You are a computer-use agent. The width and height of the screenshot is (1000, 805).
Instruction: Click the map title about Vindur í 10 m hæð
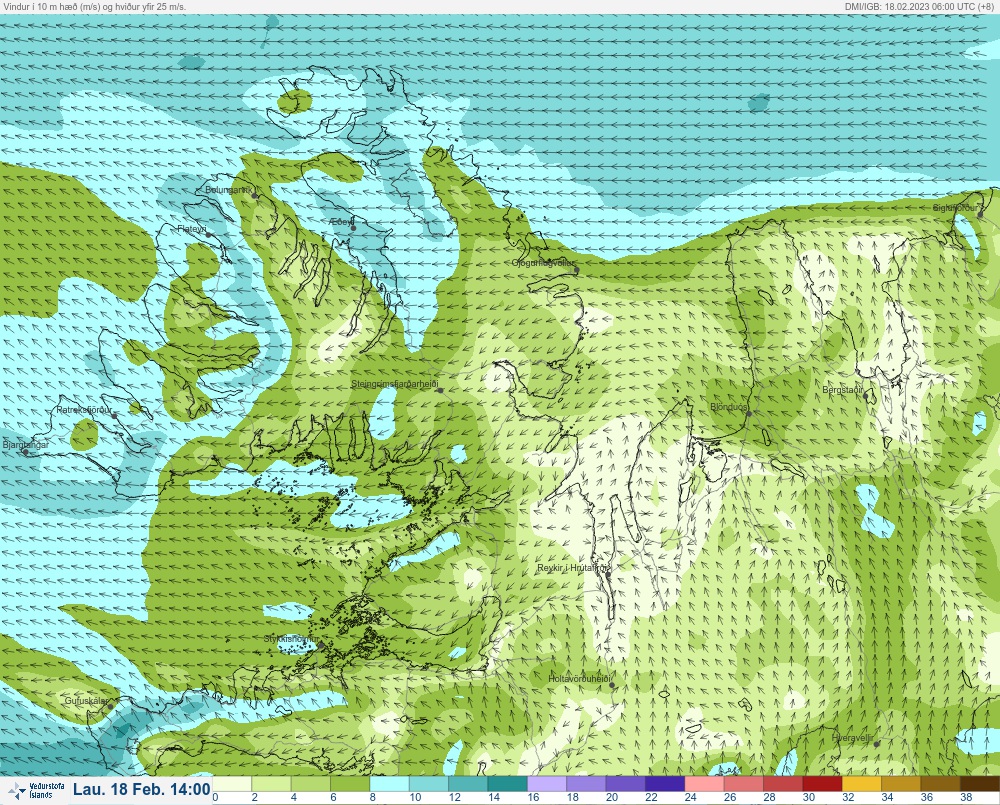[x=94, y=6]
